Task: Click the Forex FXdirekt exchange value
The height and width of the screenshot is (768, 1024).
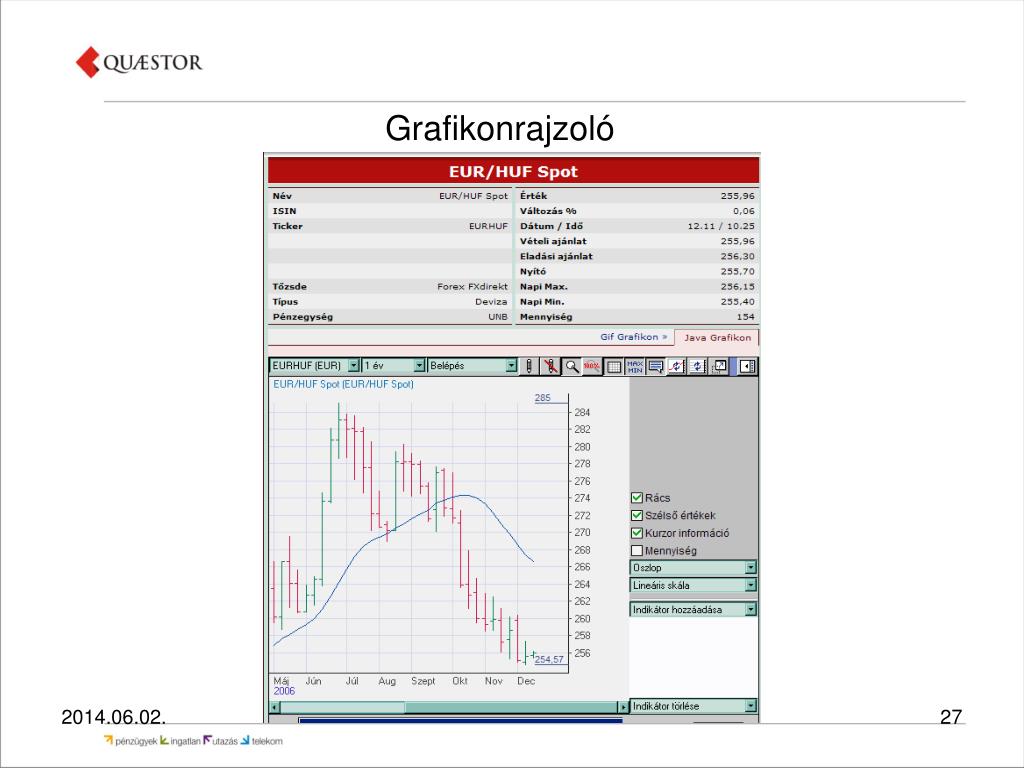Action: tap(472, 287)
